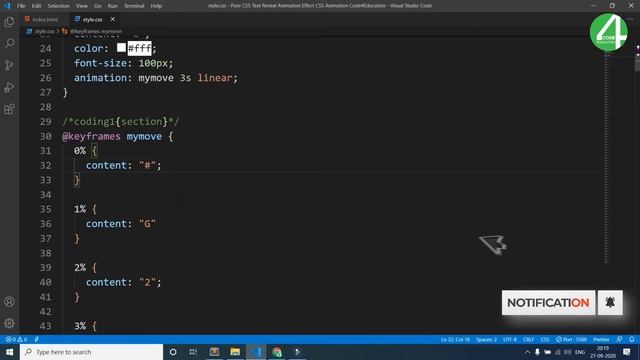640x360 pixels.
Task: Click the network icon in system tray
Action: point(558,352)
